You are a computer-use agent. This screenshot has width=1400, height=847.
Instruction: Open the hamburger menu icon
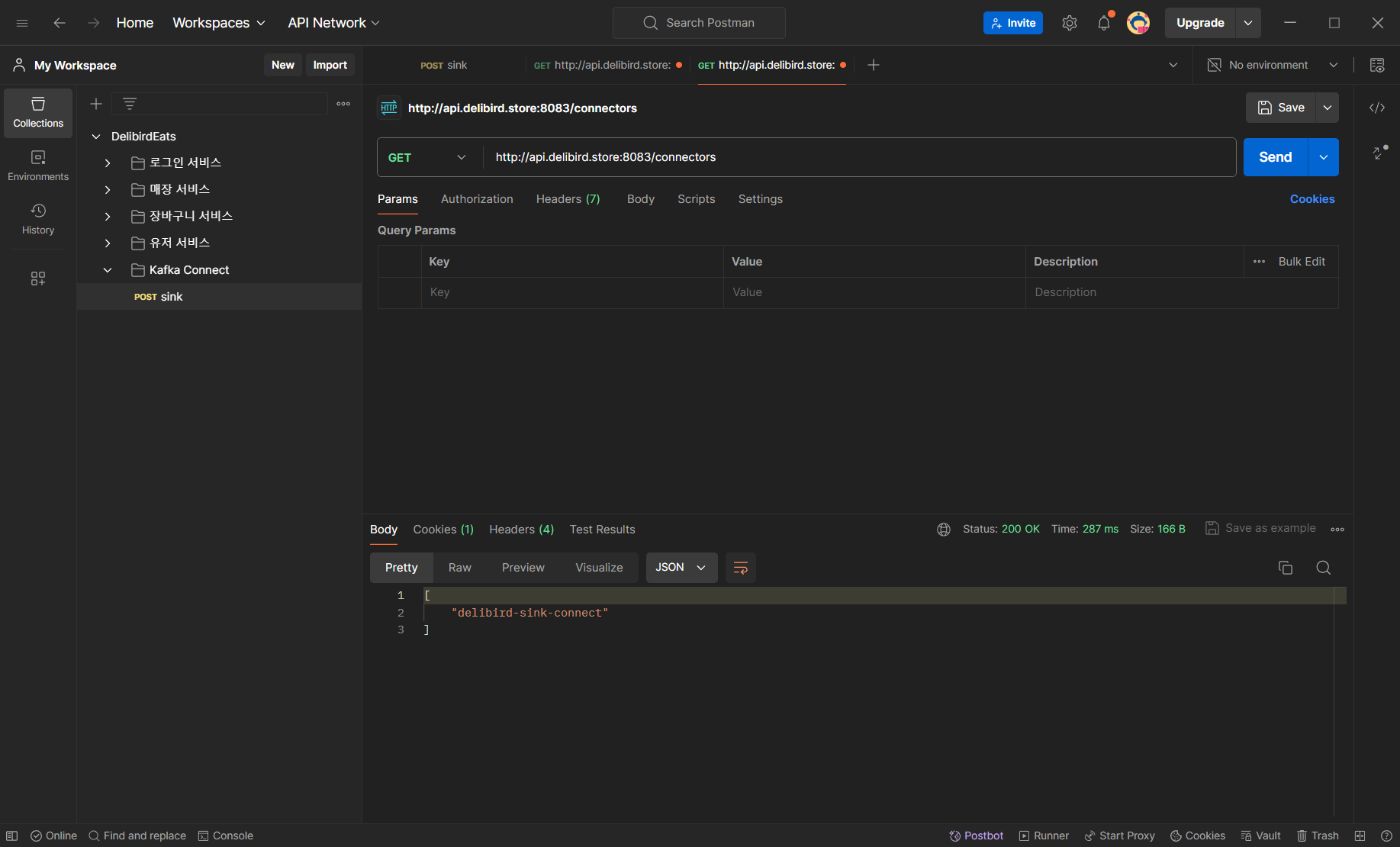22,23
